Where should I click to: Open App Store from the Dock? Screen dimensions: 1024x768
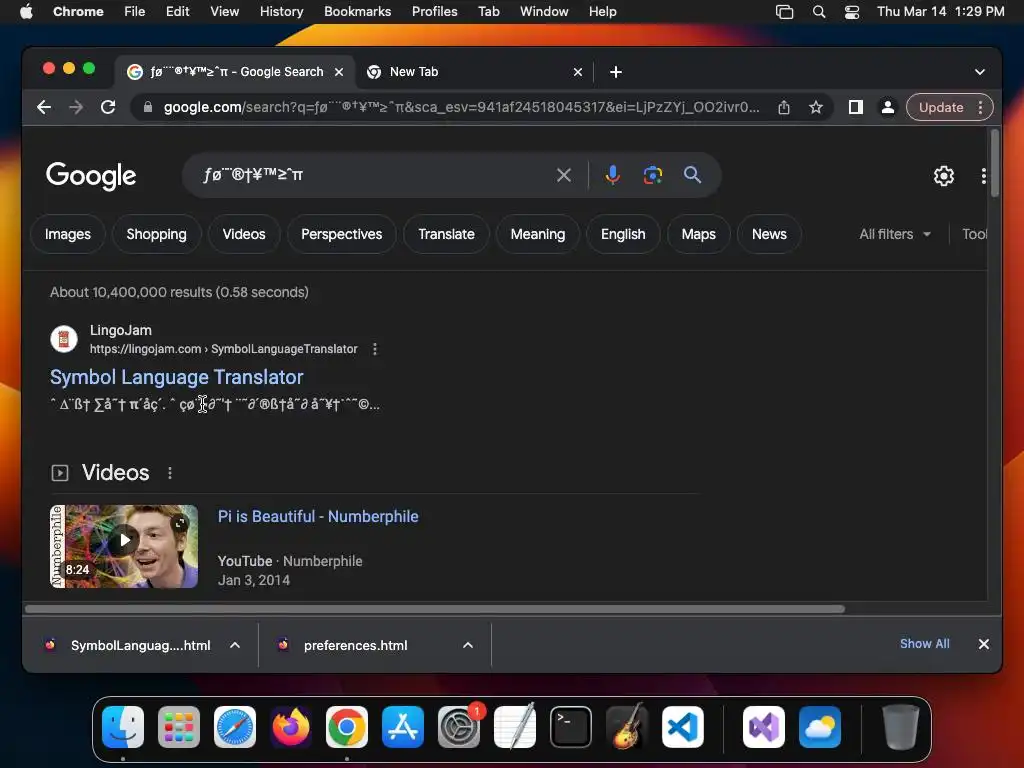tap(403, 727)
